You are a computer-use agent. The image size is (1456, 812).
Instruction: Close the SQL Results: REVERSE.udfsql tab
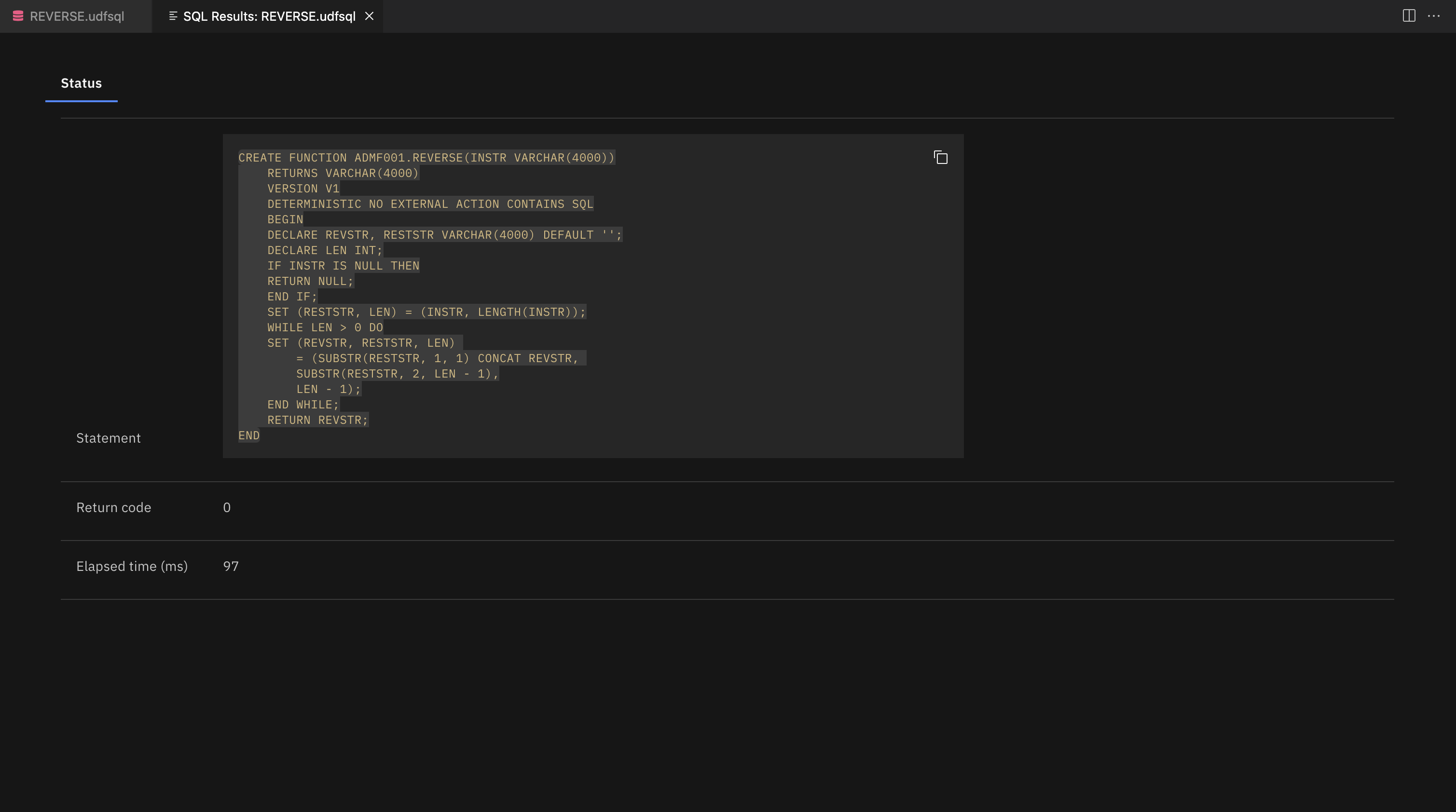[369, 16]
